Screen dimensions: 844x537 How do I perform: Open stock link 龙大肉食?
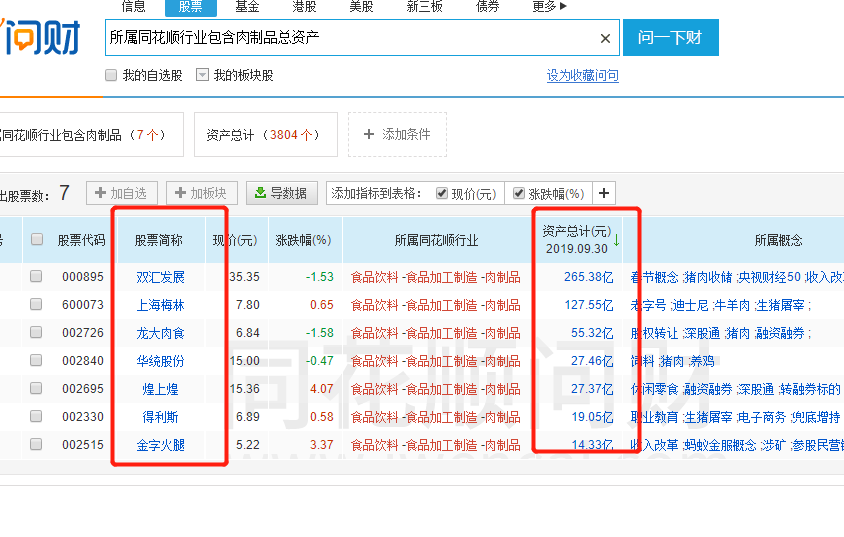160,333
